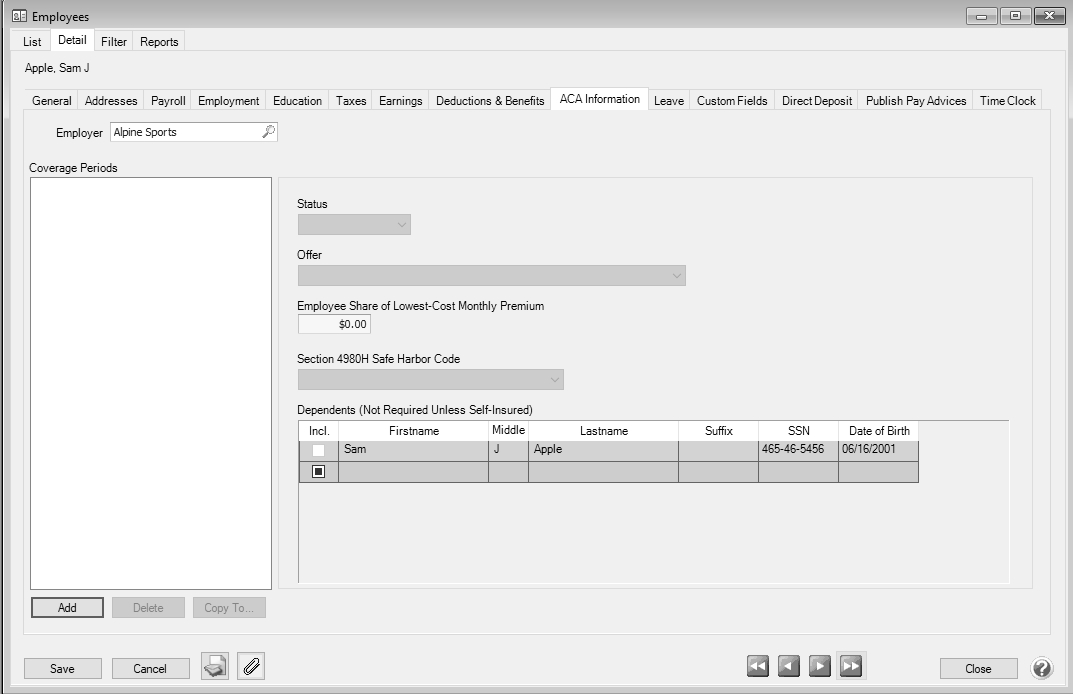Go to the previous employee record
This screenshot has height=694, width=1073.
point(789,666)
